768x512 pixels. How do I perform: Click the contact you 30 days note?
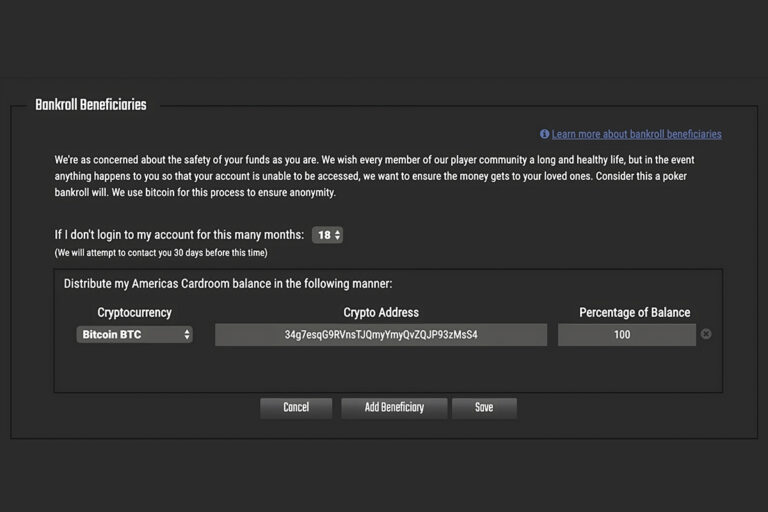pos(161,253)
